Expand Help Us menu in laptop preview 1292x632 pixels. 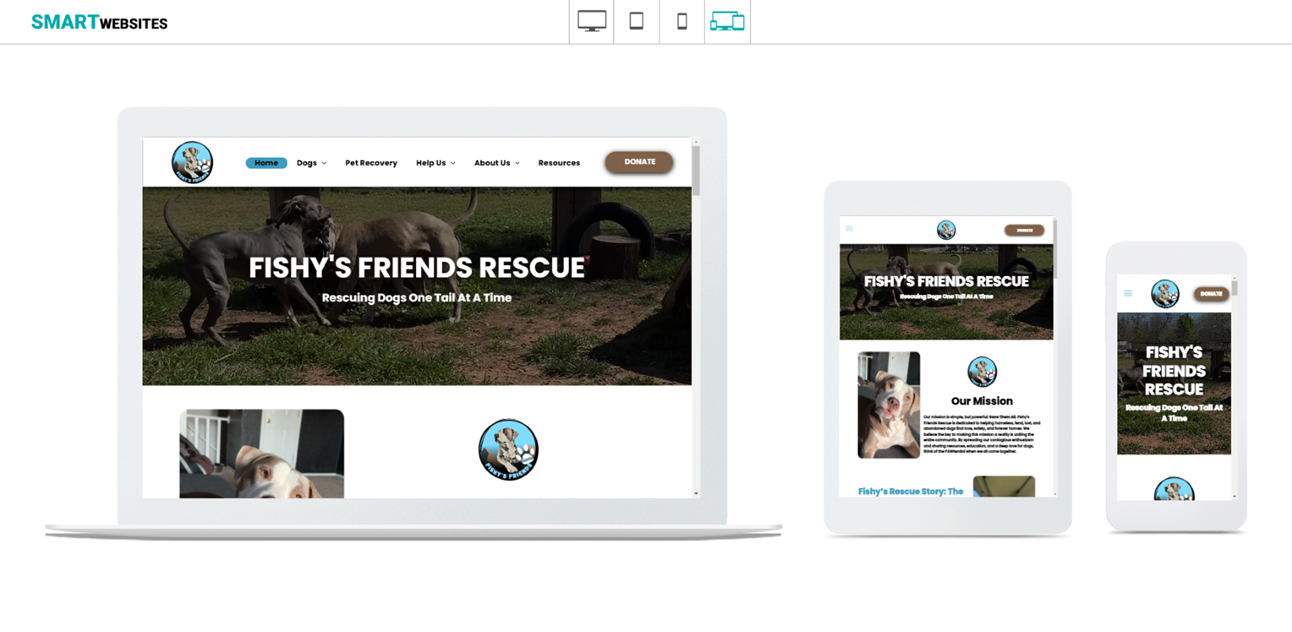point(435,163)
